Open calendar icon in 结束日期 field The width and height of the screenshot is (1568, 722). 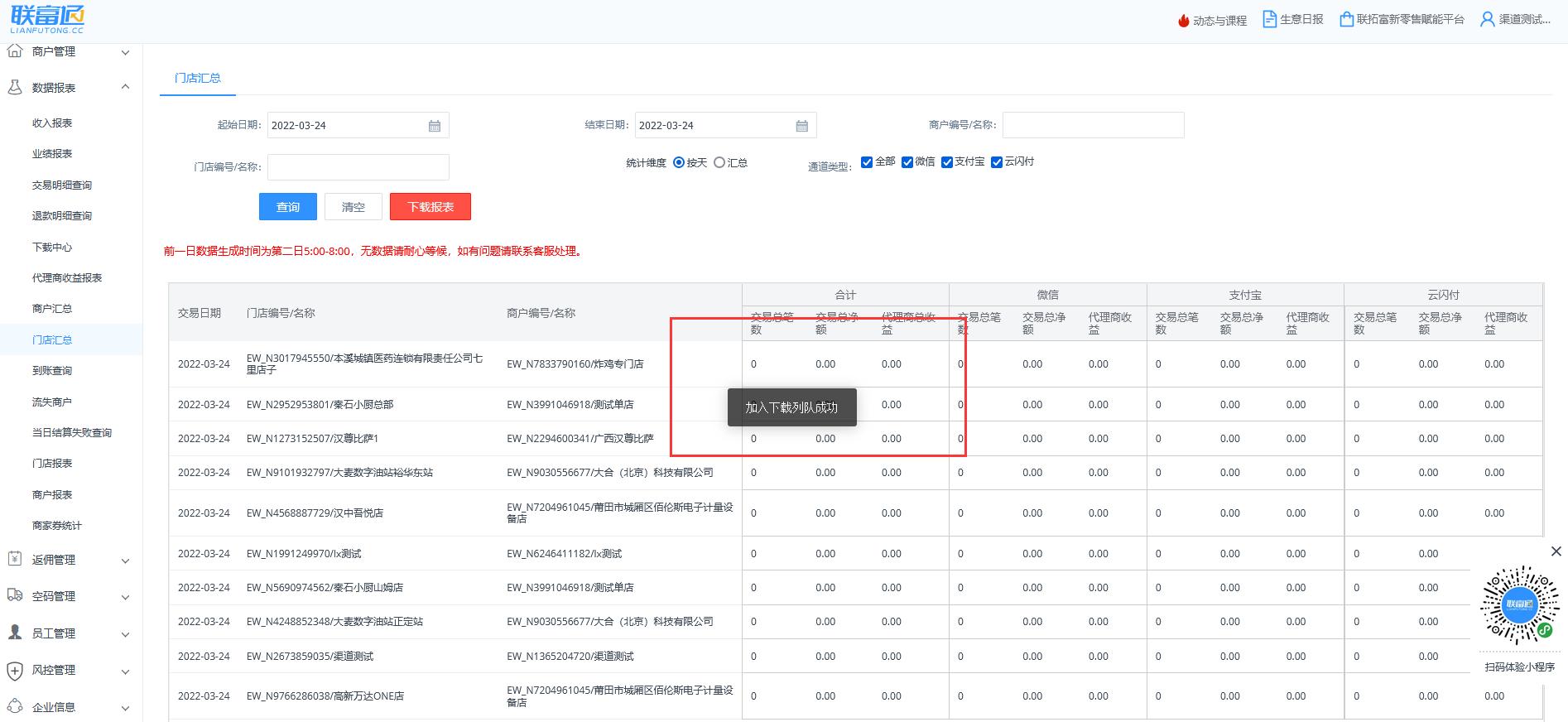pyautogui.click(x=802, y=126)
